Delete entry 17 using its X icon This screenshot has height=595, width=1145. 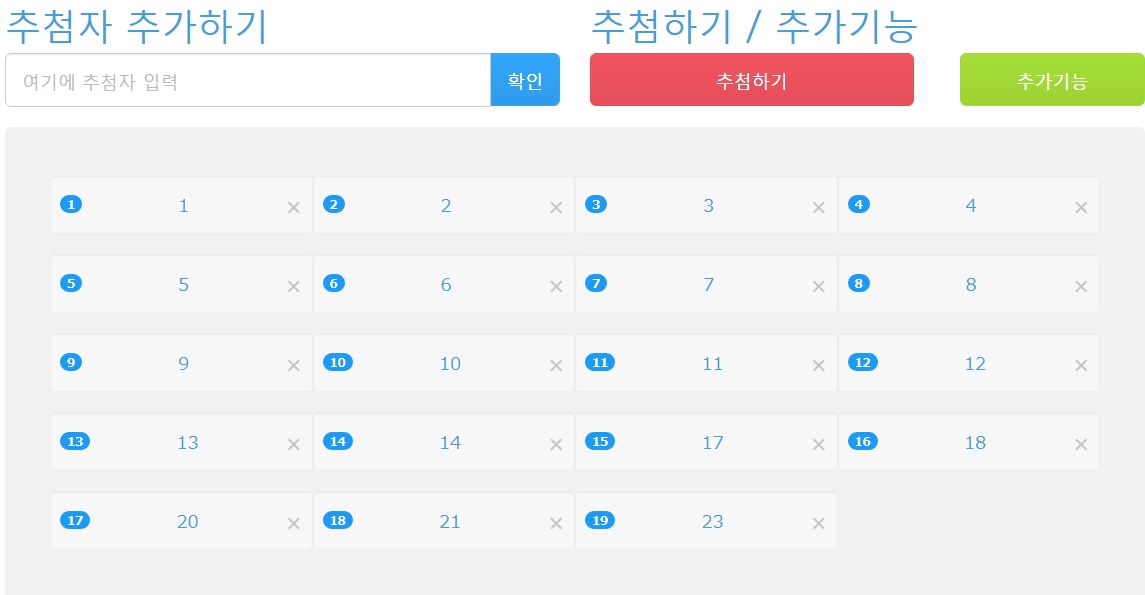(x=819, y=445)
